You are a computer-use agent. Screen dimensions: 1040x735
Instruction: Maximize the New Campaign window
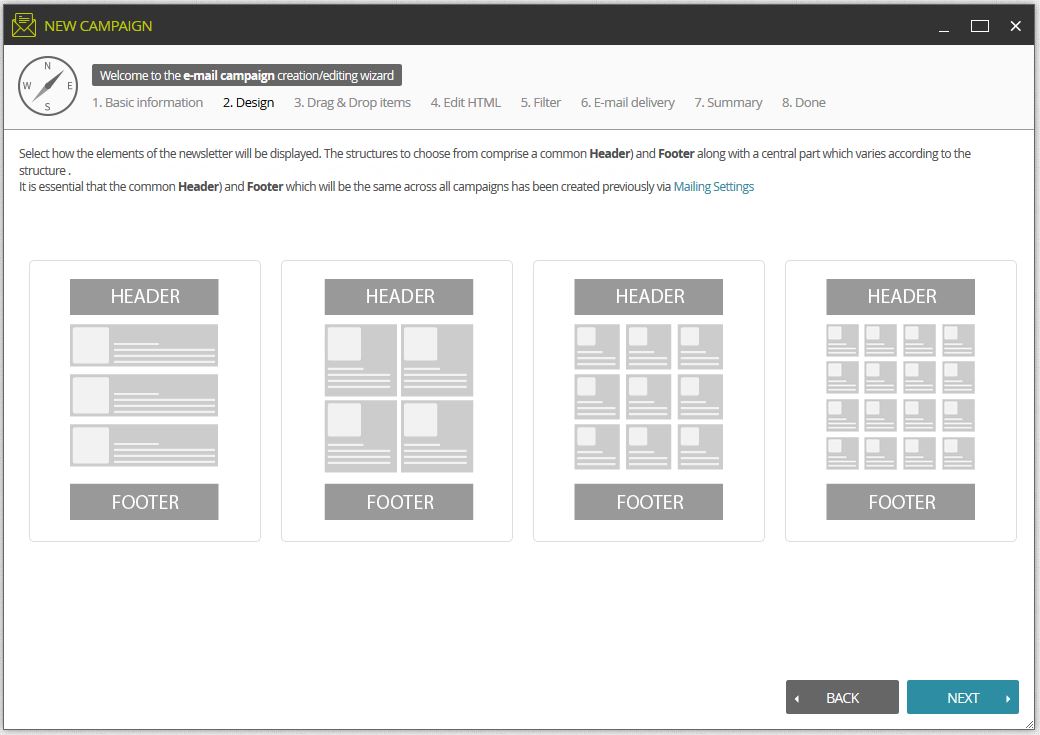(980, 26)
